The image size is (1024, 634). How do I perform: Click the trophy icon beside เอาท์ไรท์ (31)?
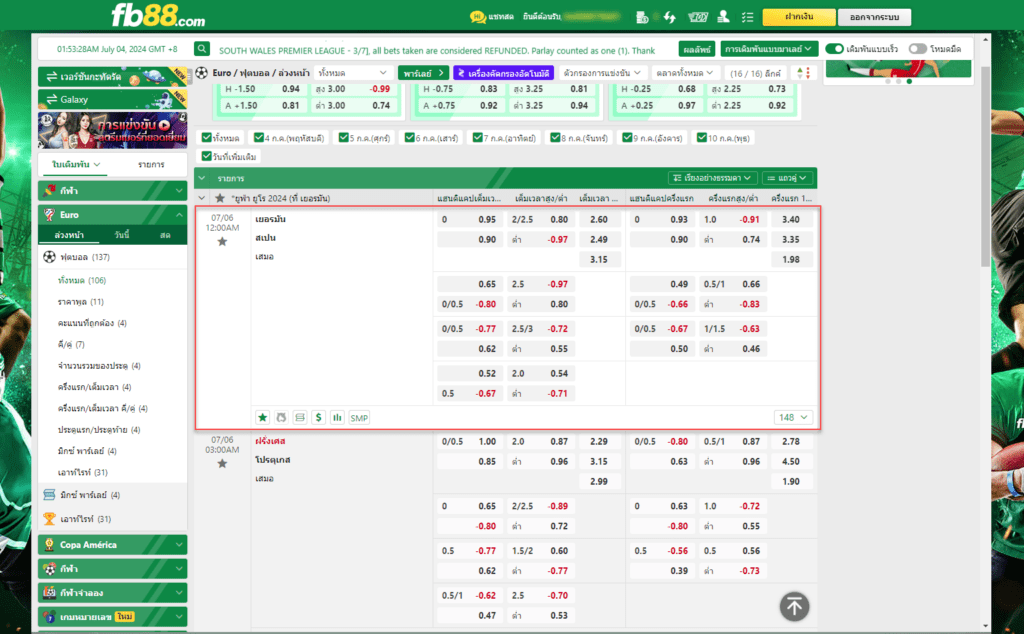49,518
